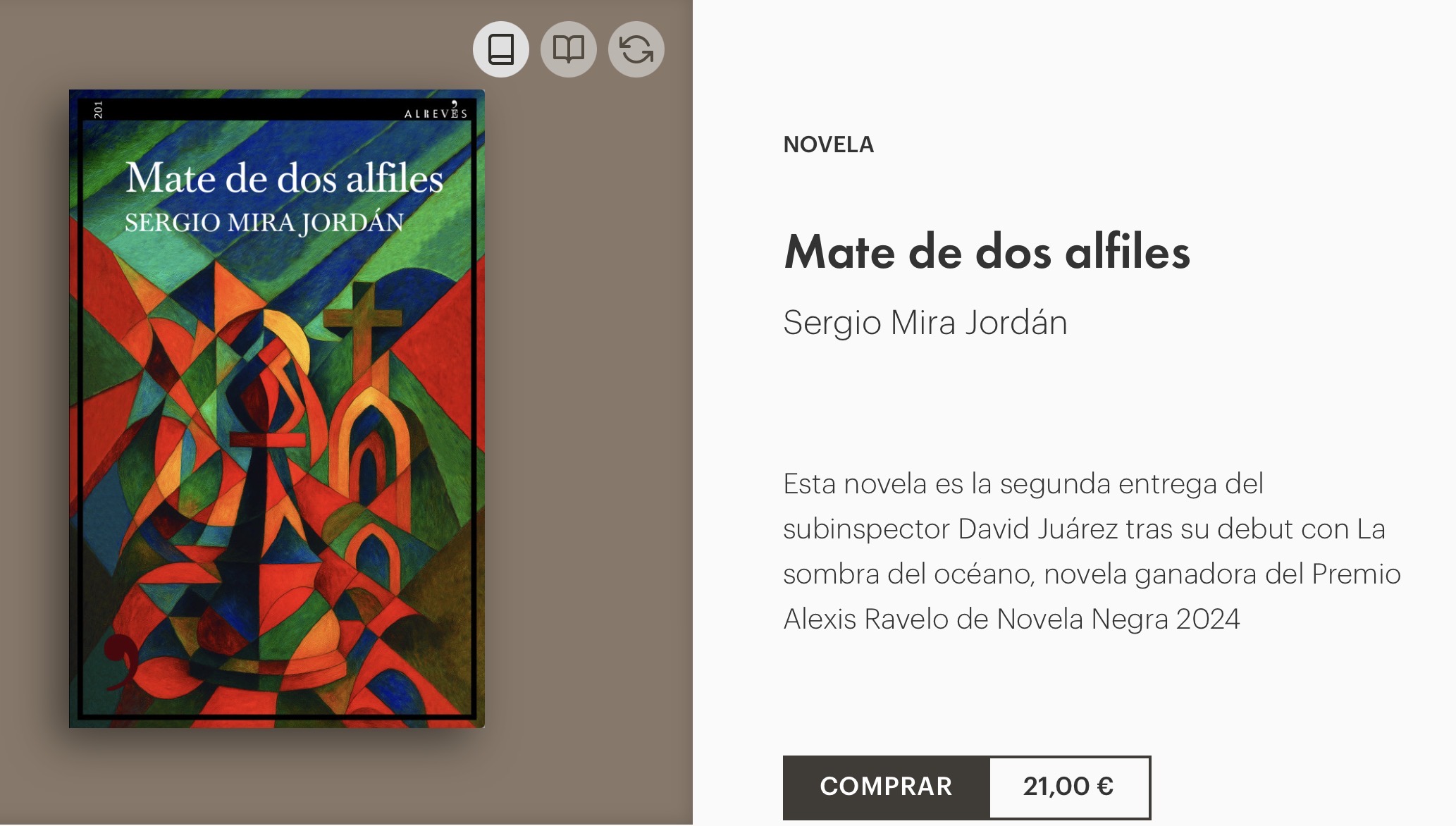
Task: Switch to the open book view icon
Action: (x=569, y=49)
